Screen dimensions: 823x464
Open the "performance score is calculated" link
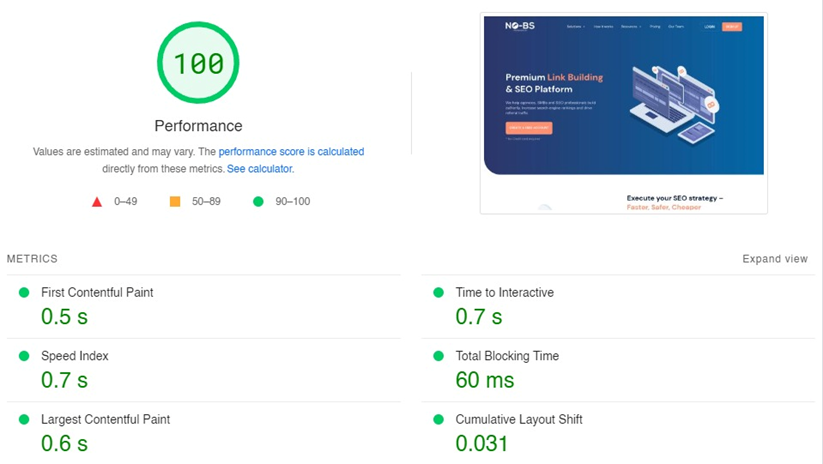click(x=291, y=152)
